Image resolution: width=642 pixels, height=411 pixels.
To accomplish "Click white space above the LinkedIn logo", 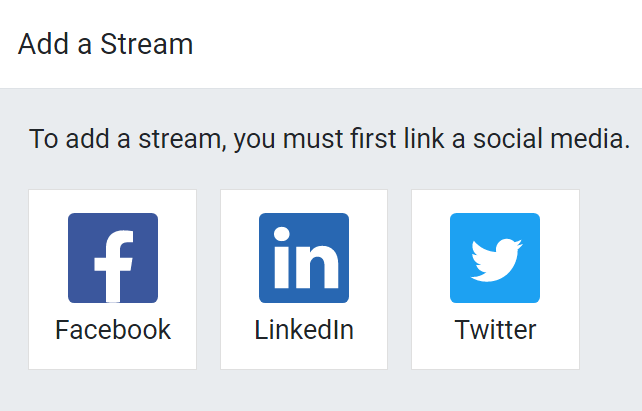I will click(304, 200).
